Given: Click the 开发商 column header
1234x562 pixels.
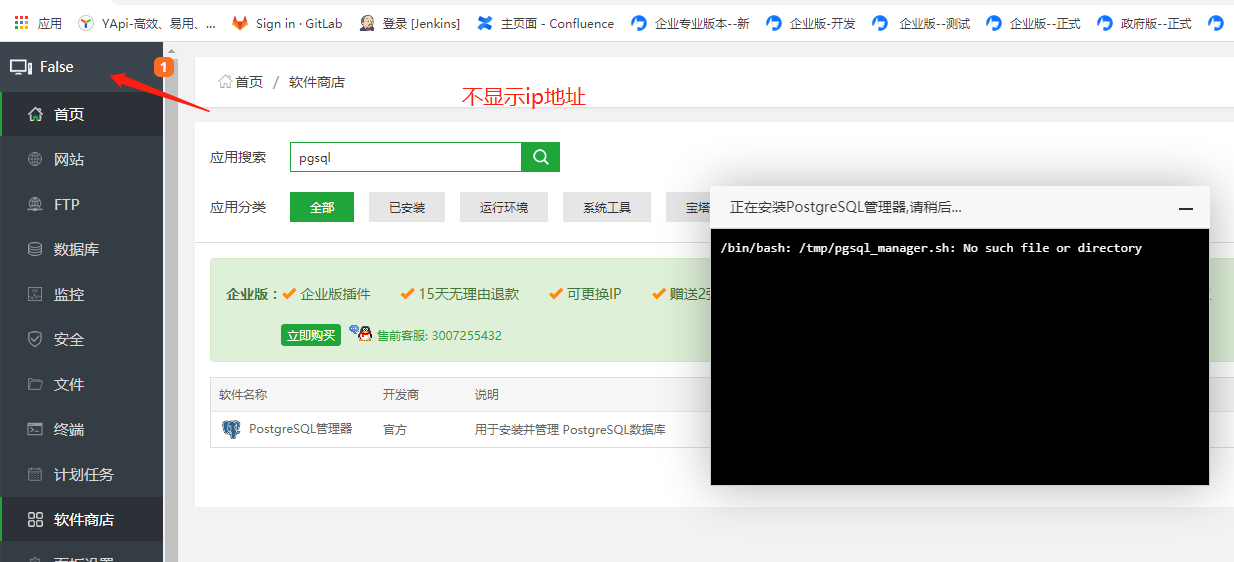Looking at the screenshot, I should (x=401, y=395).
